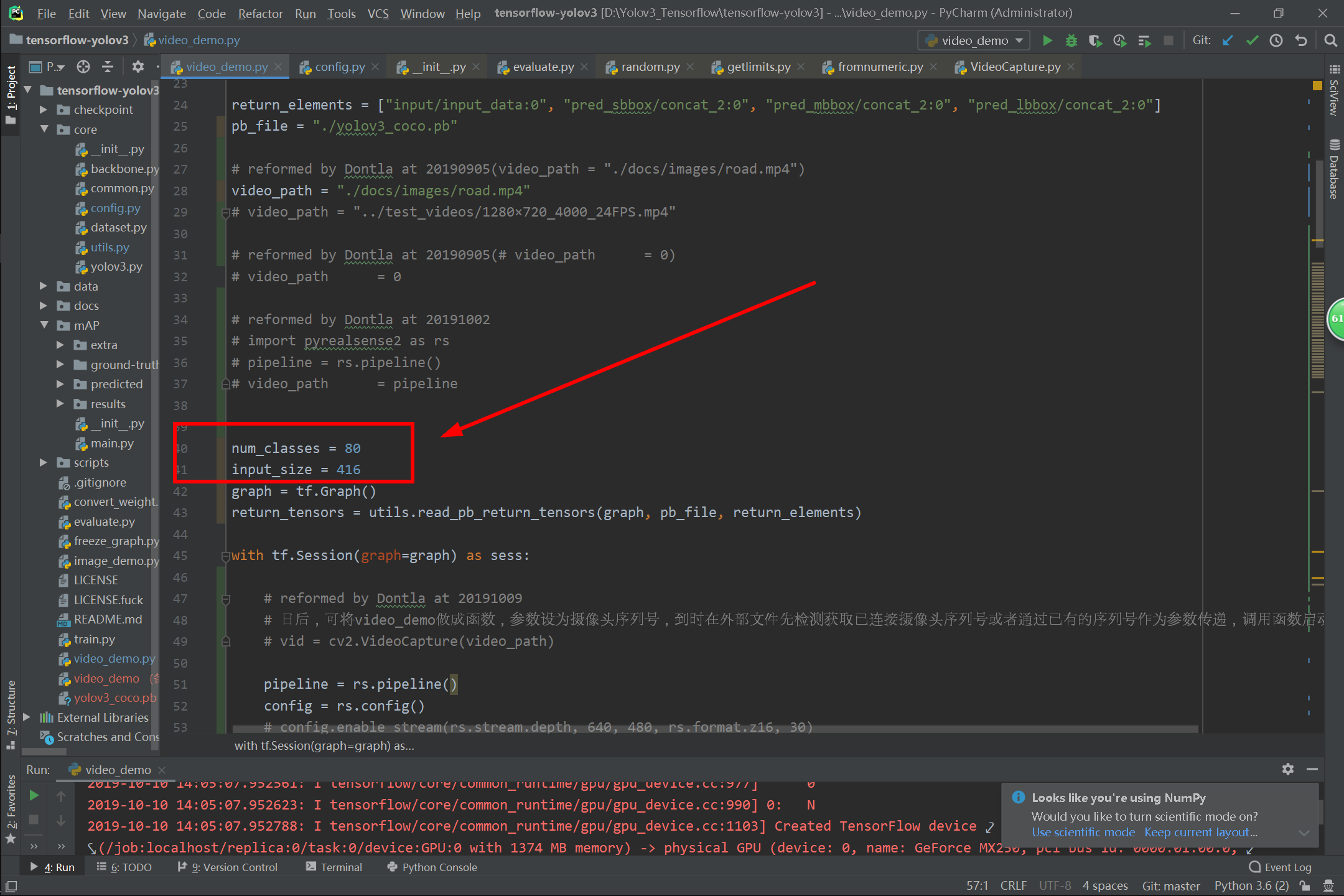Image resolution: width=1344 pixels, height=896 pixels.
Task: Open Git history clock icon
Action: pos(1276,40)
